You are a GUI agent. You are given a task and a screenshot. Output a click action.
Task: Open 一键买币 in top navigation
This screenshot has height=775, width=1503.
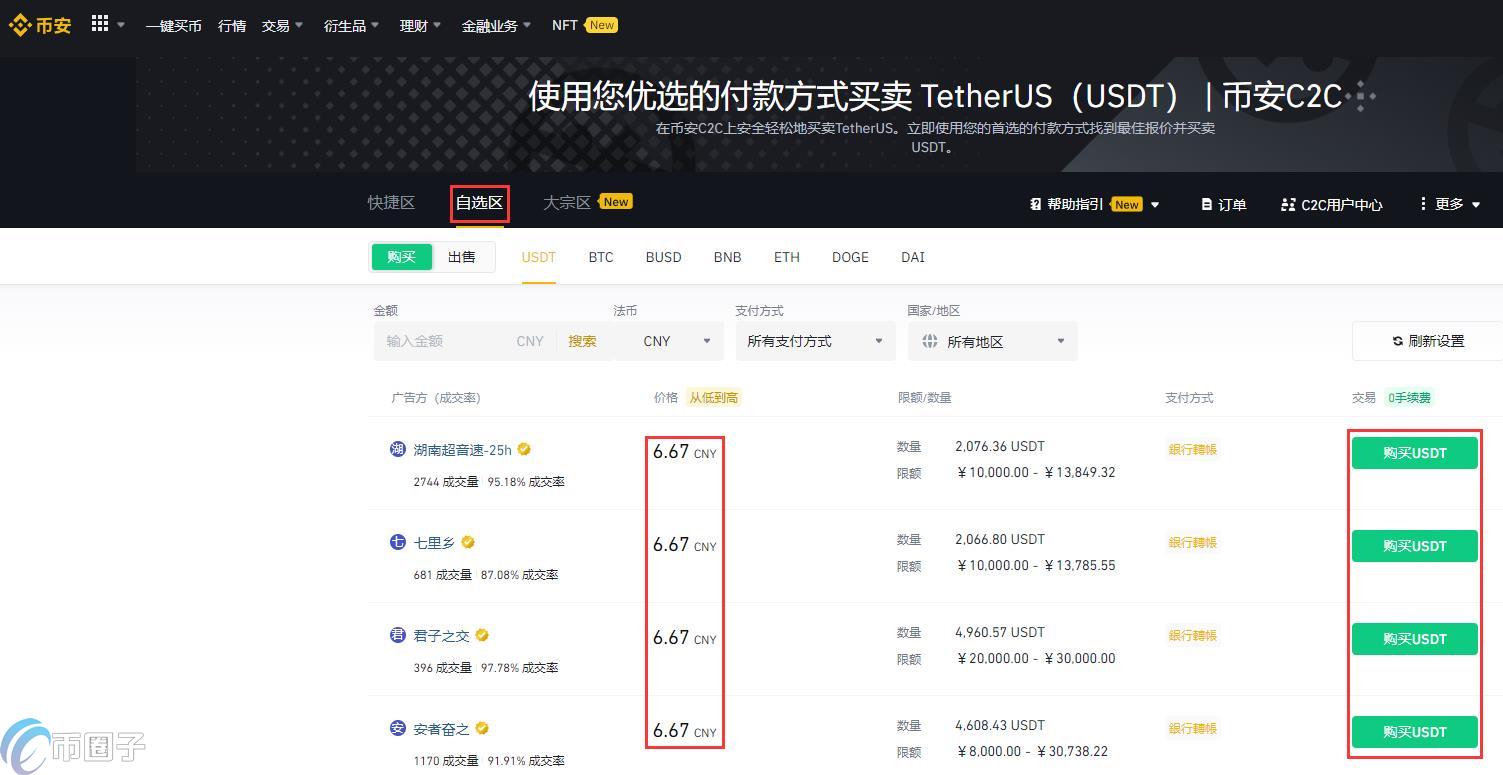[x=173, y=26]
